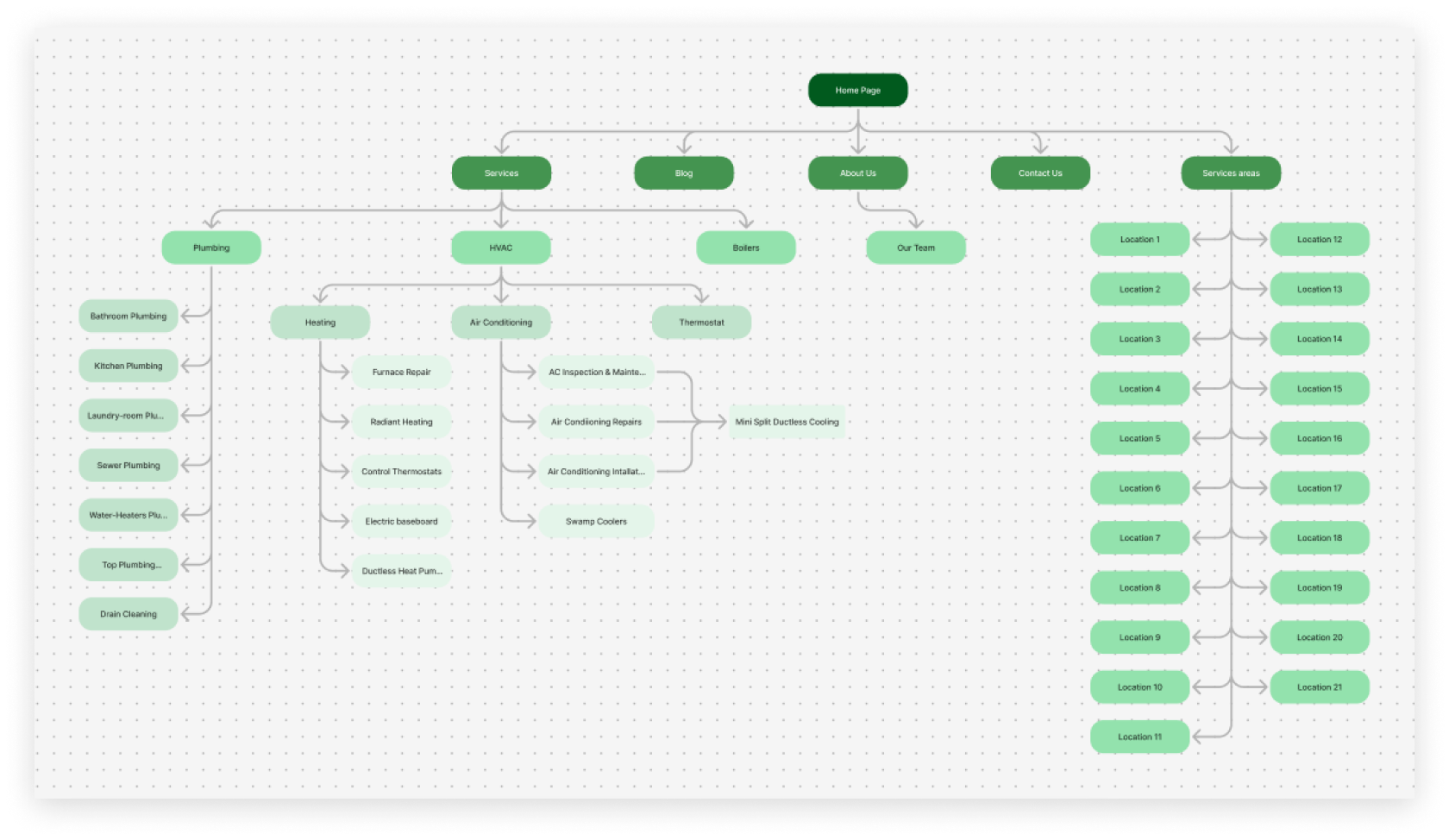Screen dimensions: 1449x840
Task: Click the HVAC node
Action: click(x=500, y=248)
